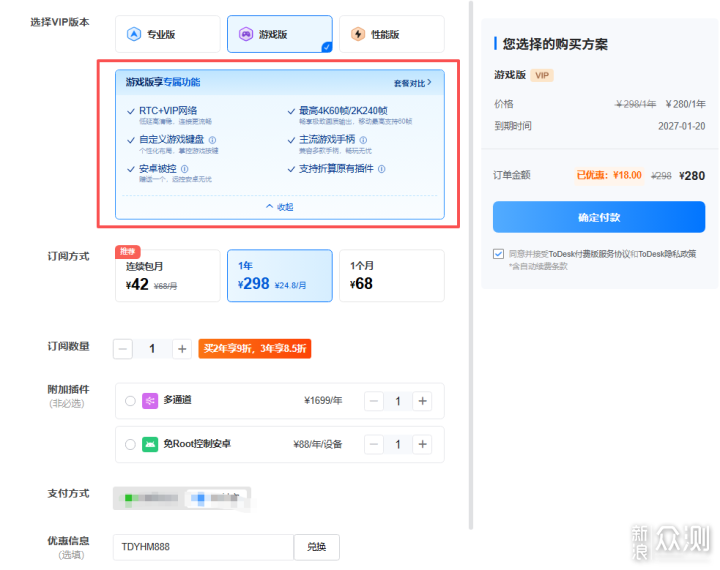Viewport: 720px width, 570px height.
Task: Click the purple 多通道 plugin icon
Action: (x=150, y=401)
